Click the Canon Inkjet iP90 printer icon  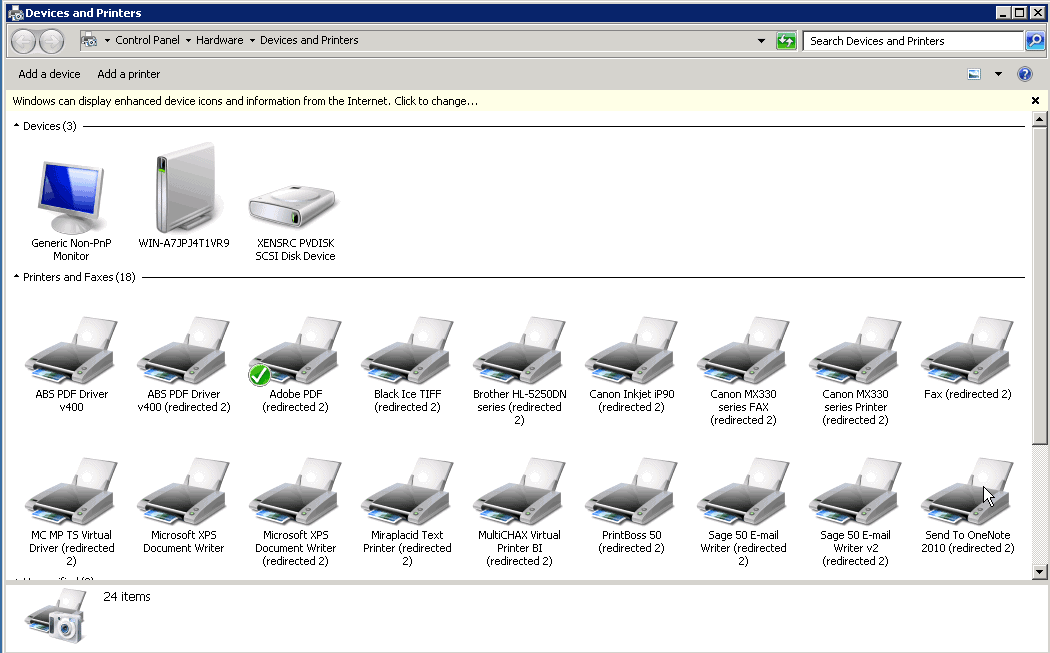pos(631,353)
